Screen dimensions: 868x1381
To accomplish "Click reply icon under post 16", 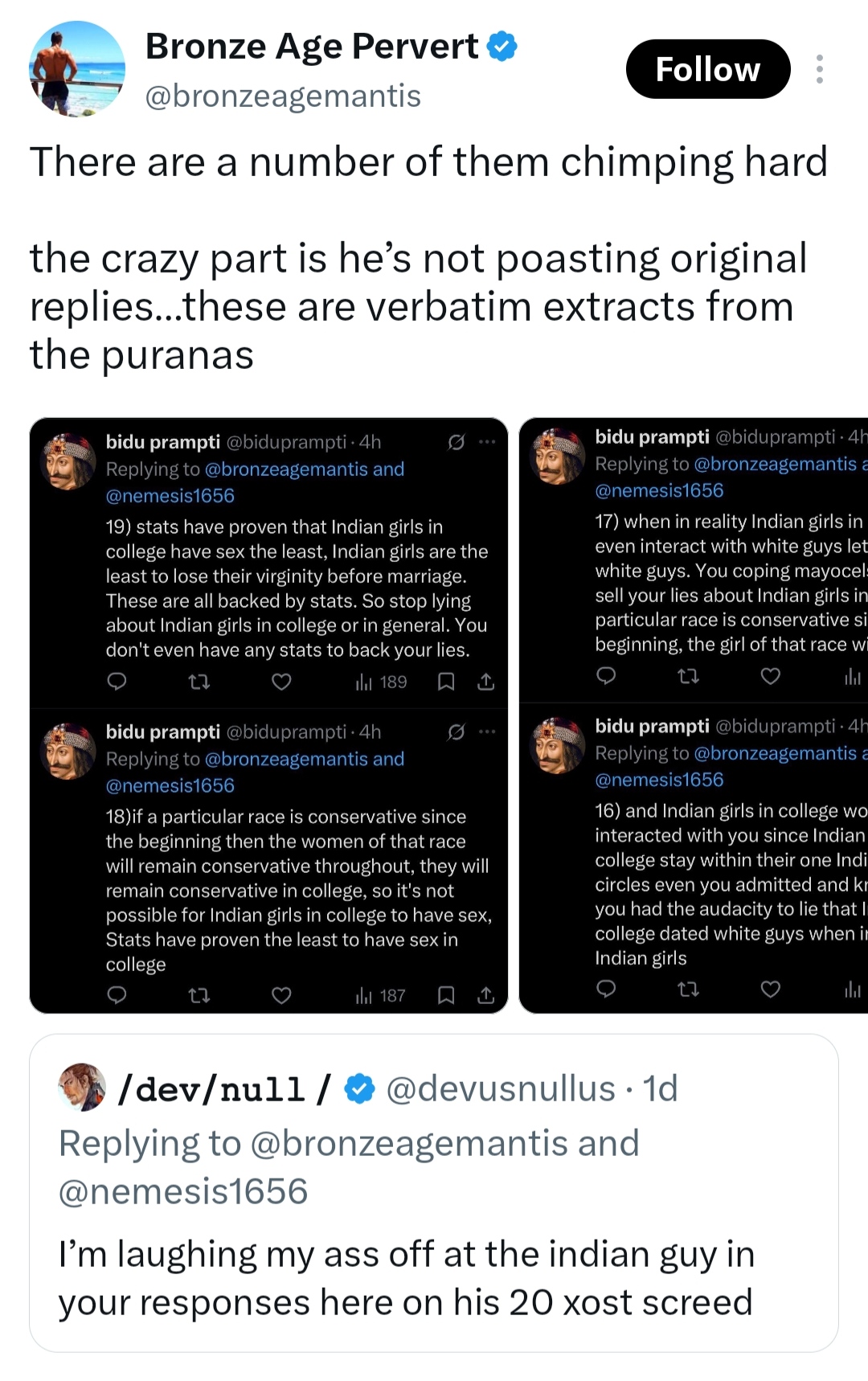I will point(606,989).
